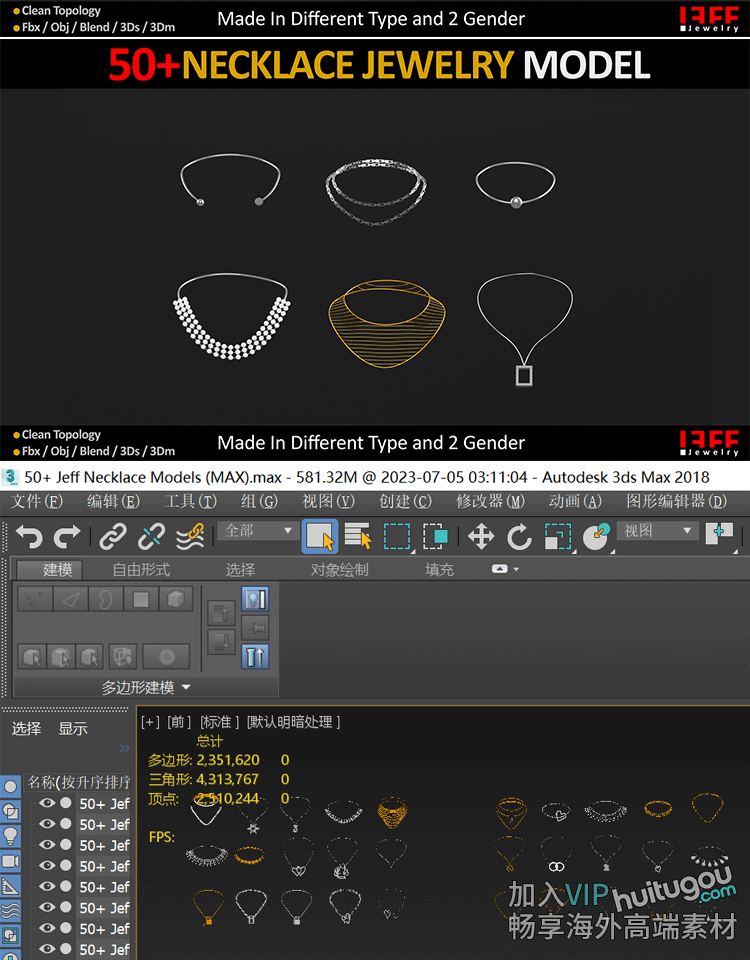The image size is (750, 960).
Task: Toggle the blue arrows button below Pin Stack
Action: click(255, 657)
